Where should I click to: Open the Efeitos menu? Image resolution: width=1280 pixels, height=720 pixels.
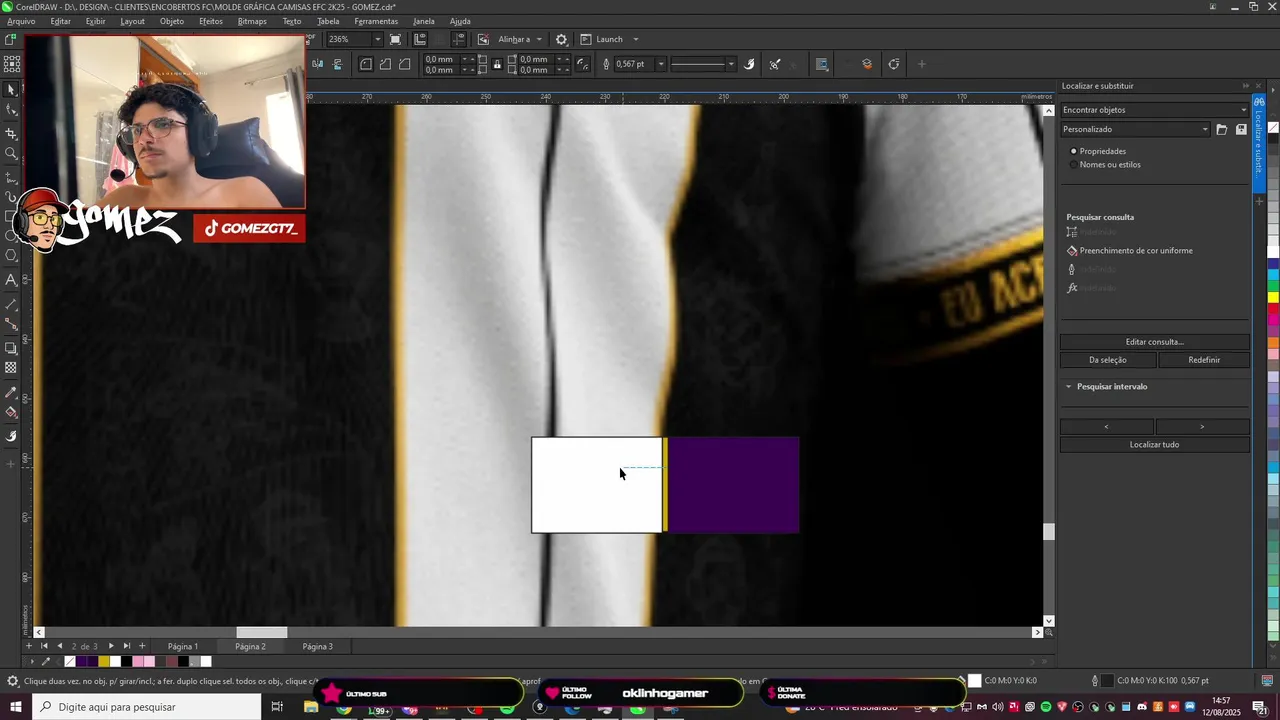coord(211,21)
